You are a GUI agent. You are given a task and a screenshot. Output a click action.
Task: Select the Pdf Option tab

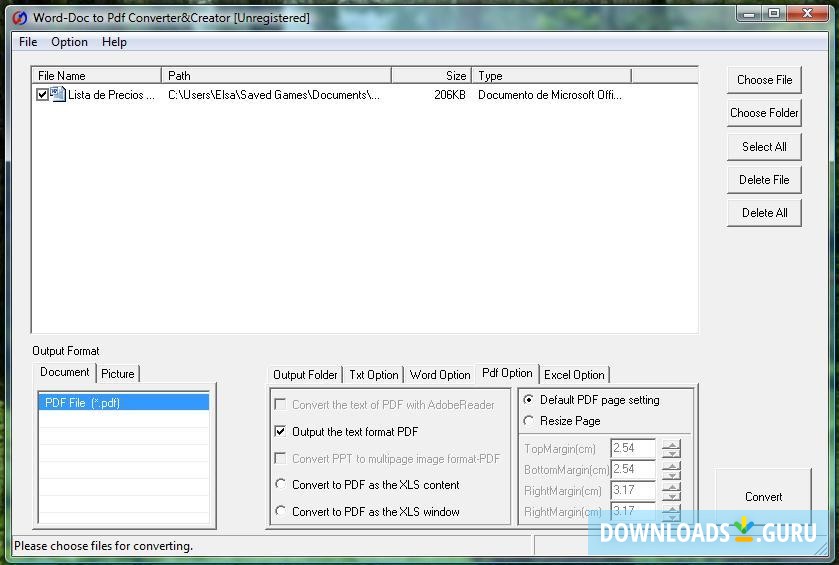pyautogui.click(x=507, y=373)
